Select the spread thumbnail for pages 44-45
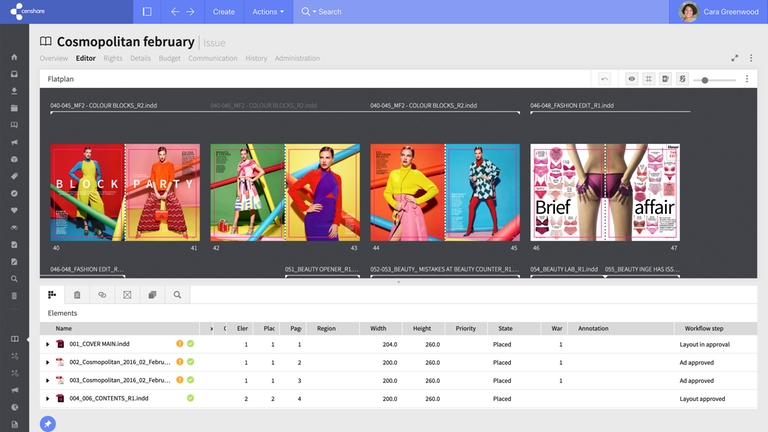 point(445,192)
